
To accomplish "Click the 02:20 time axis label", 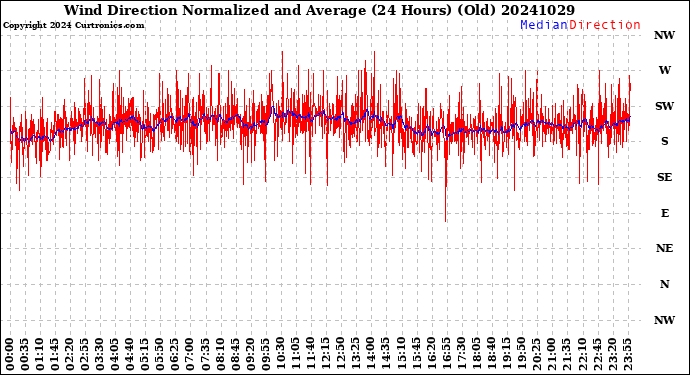I will 70,354.
